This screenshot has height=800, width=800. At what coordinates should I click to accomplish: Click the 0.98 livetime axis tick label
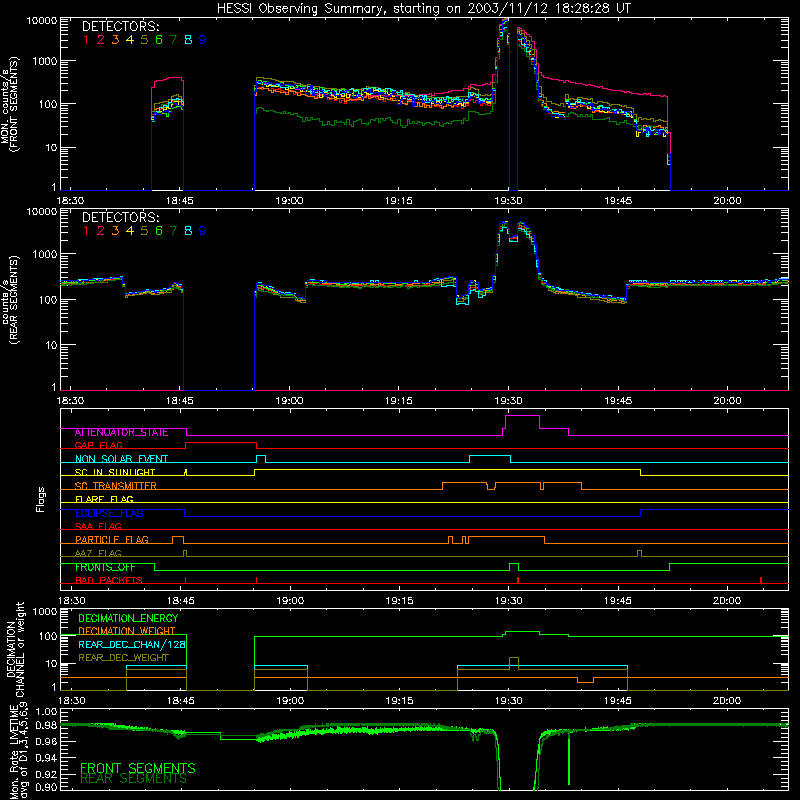[x=46, y=725]
